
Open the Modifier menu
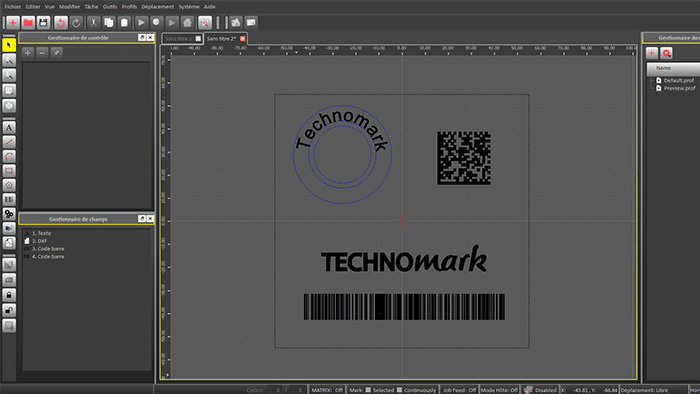(70, 7)
